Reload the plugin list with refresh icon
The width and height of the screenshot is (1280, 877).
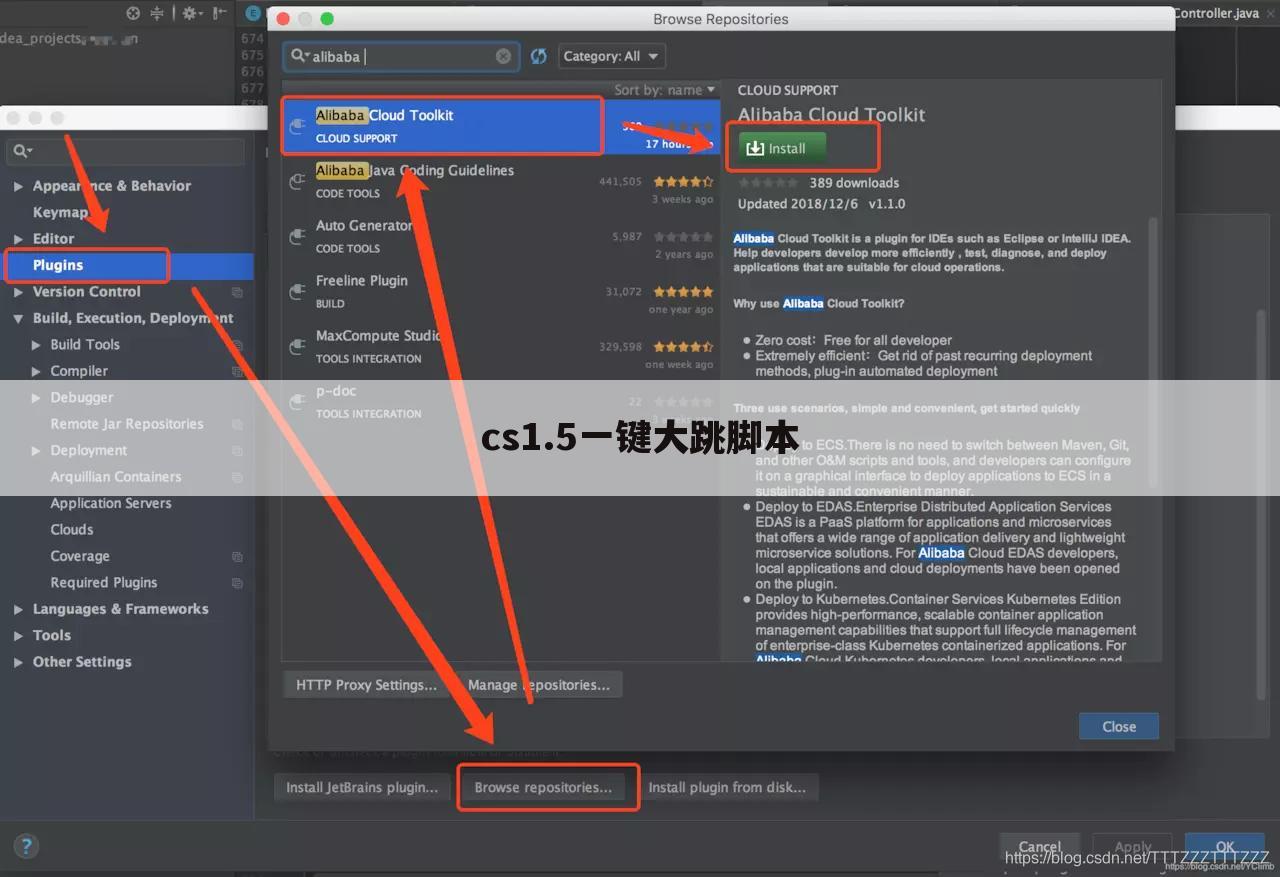pos(539,56)
